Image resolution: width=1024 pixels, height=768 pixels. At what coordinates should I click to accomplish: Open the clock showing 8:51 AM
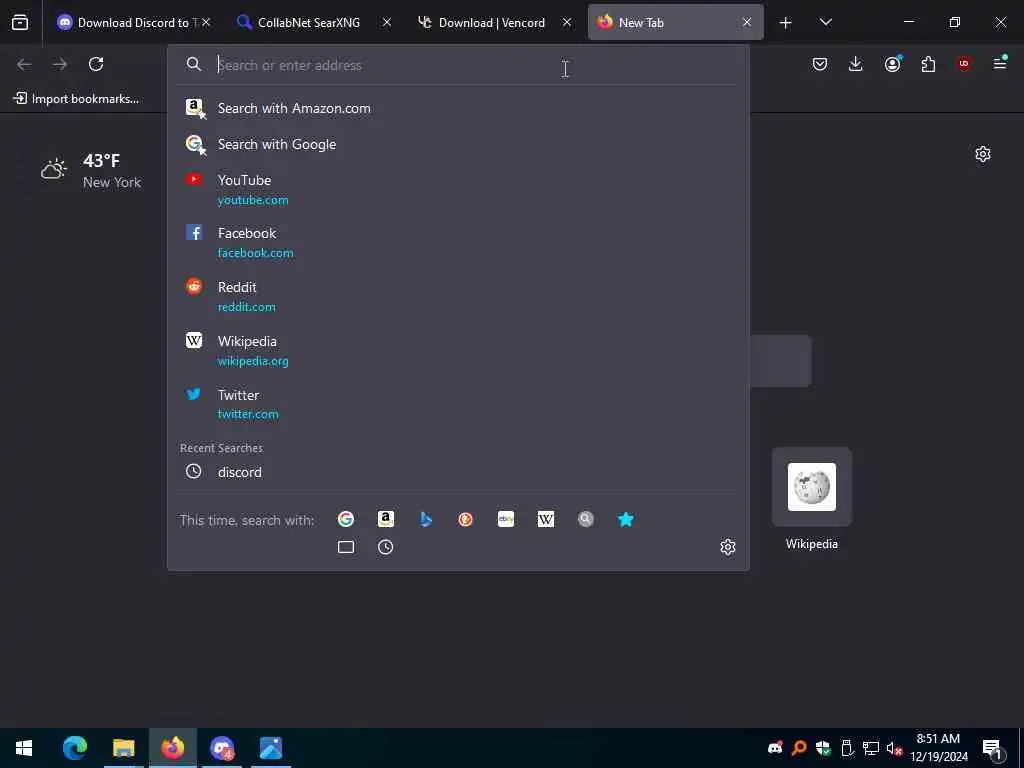[x=938, y=748]
